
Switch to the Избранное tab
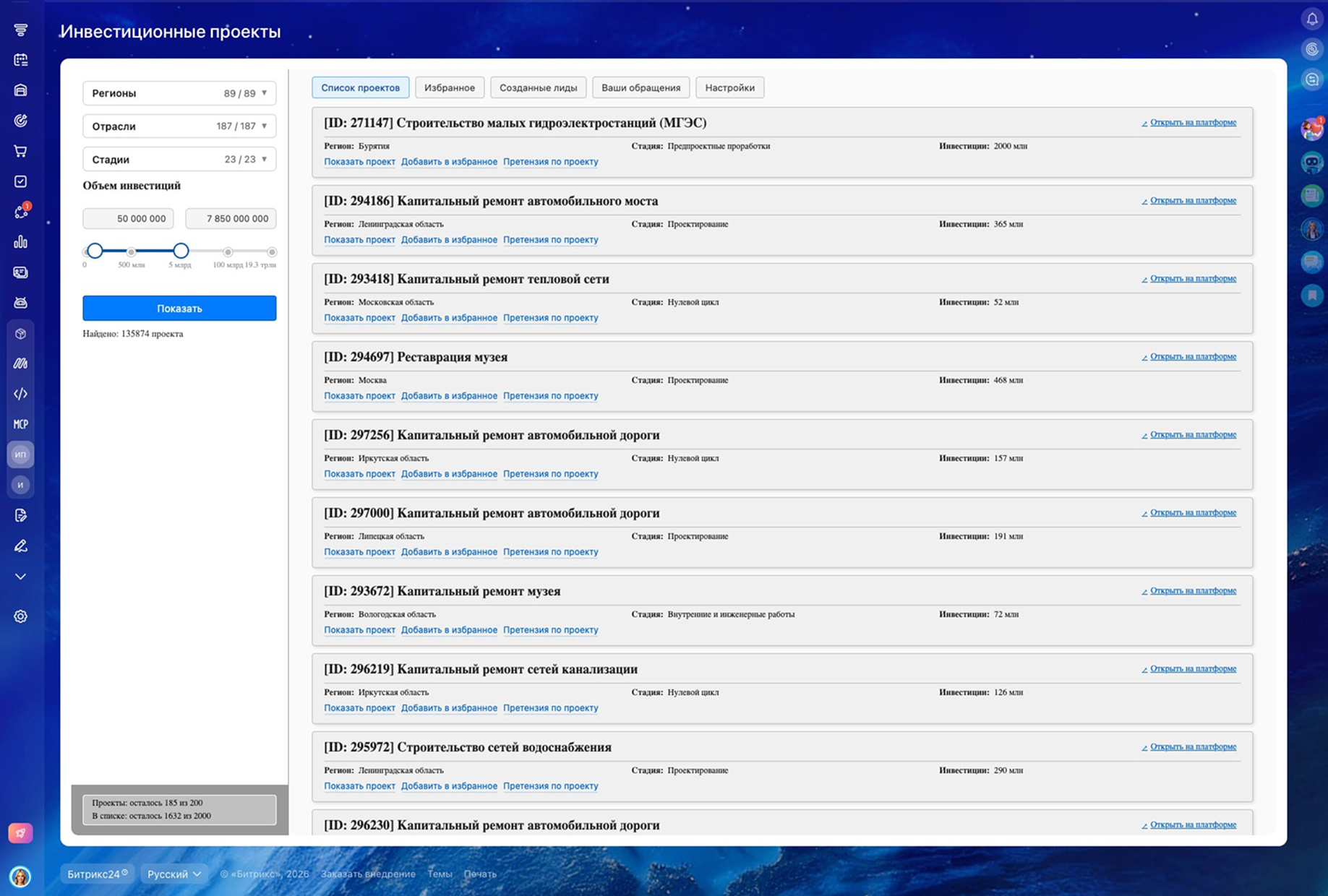pos(449,88)
